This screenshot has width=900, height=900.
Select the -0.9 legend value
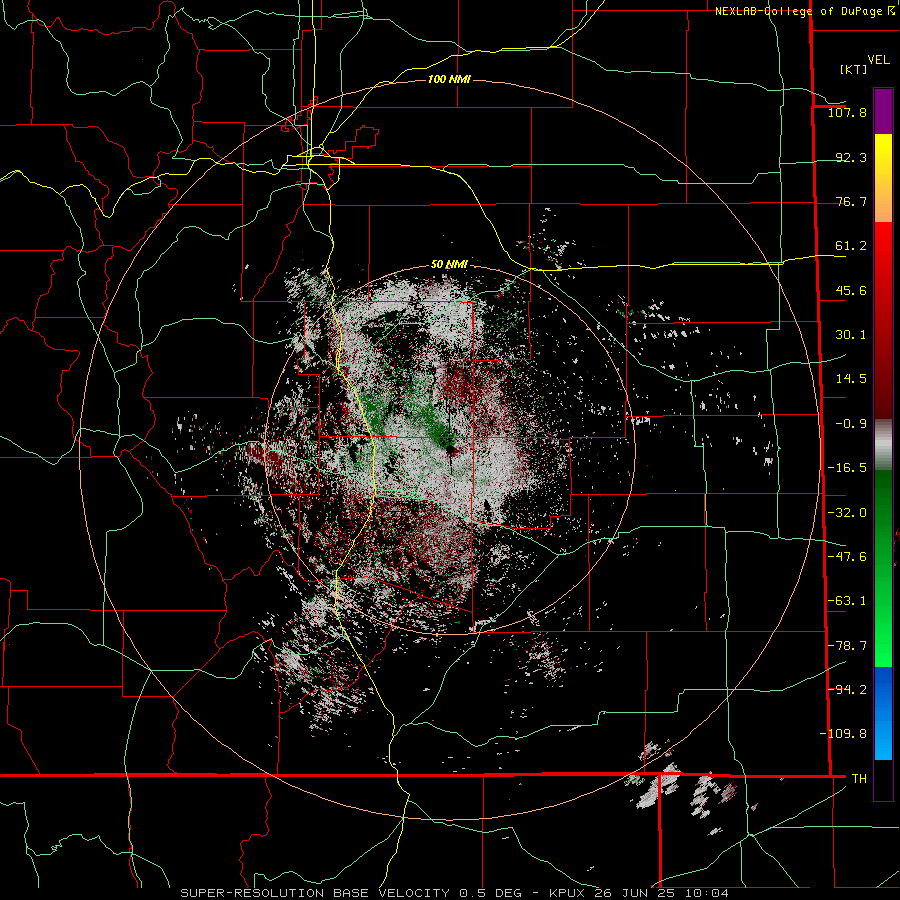[851, 424]
